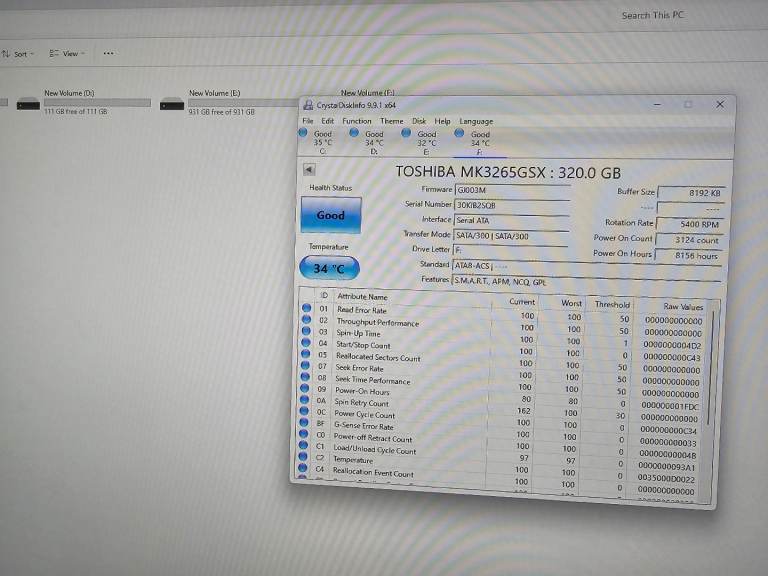Open the Sort dropdown in File Explorer
This screenshot has width=768, height=576.
[19, 54]
